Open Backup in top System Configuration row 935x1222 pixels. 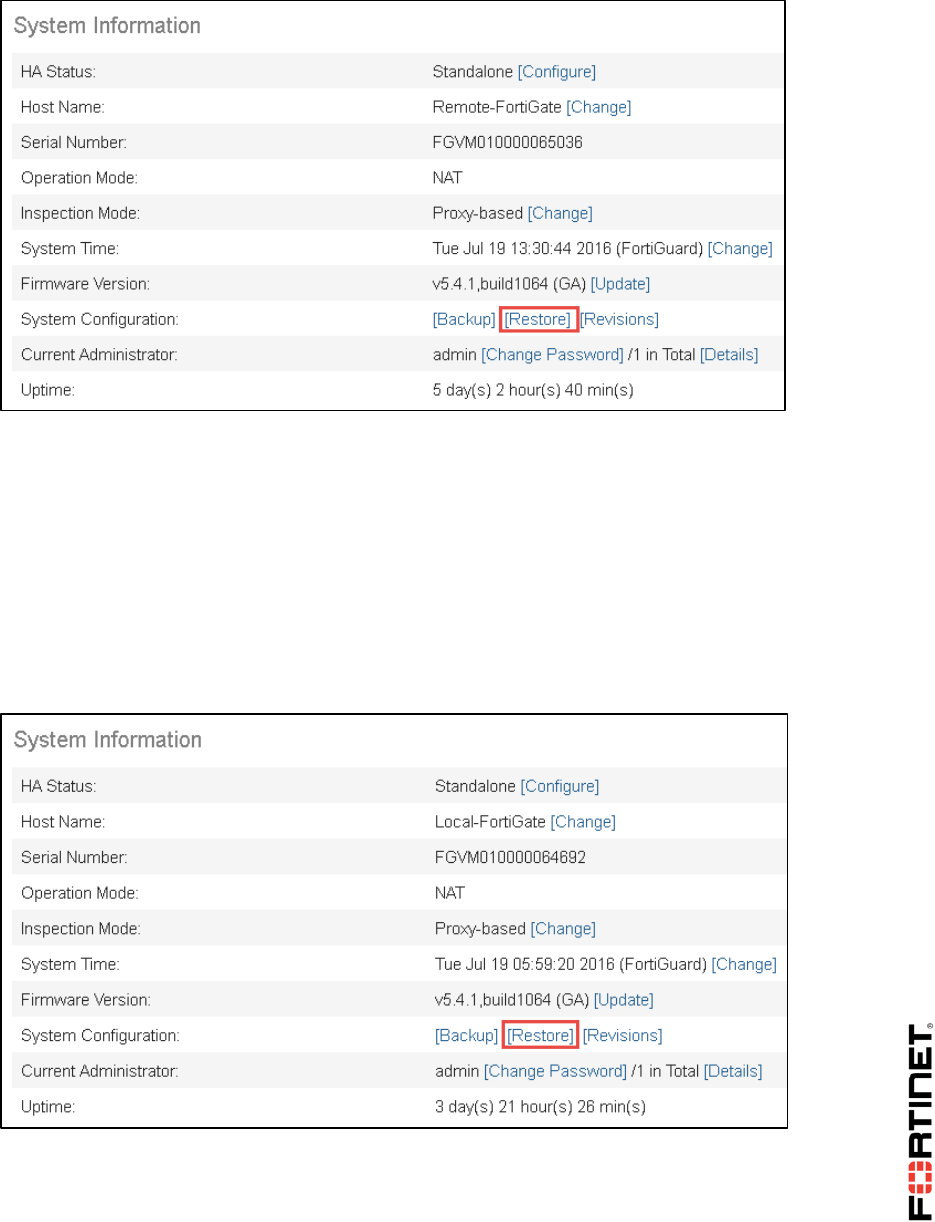click(x=464, y=319)
